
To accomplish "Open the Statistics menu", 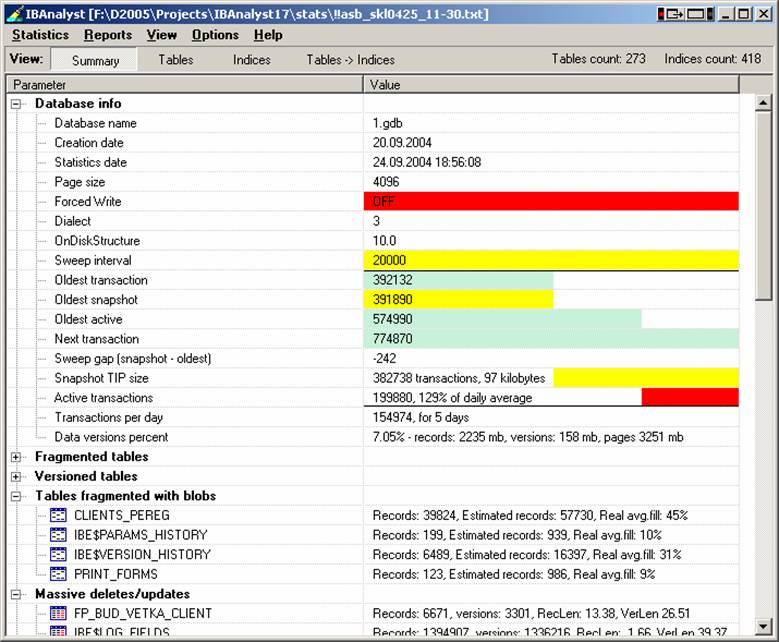I will (40, 35).
